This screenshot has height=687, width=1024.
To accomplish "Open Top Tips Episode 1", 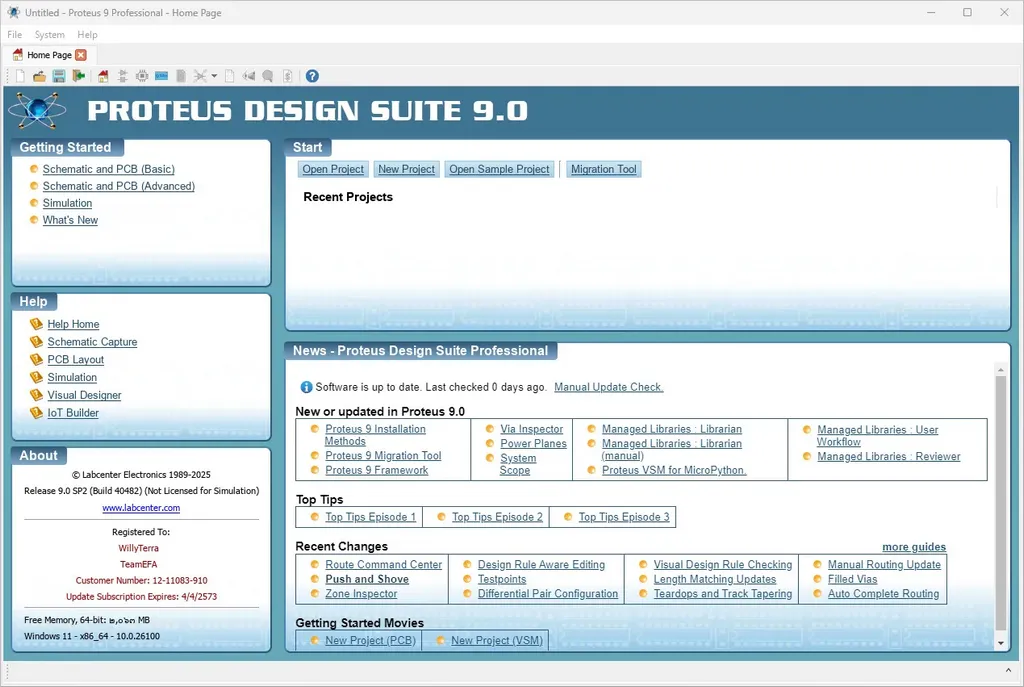I will 370,517.
